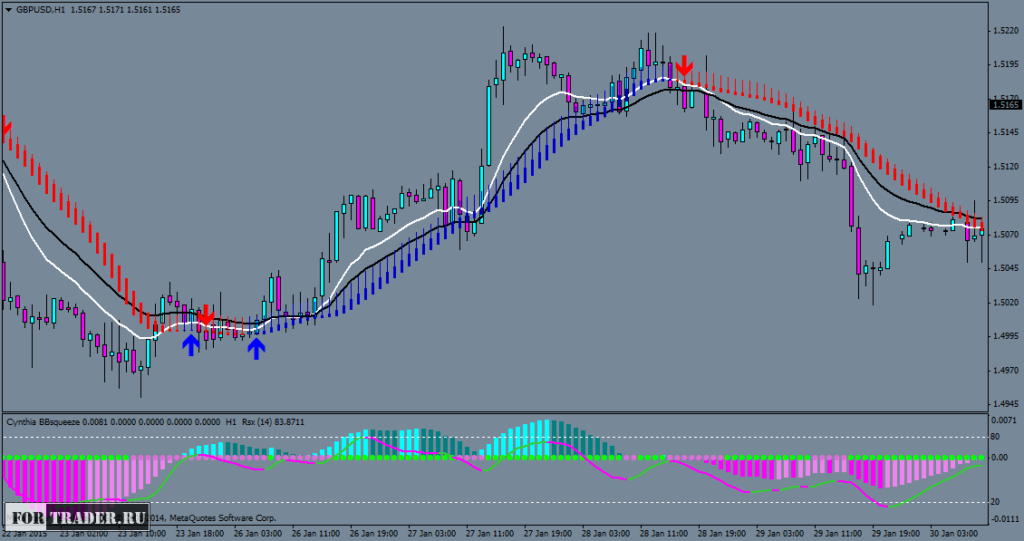Screen dimensions: 1024x541
Task: Click the 1.5220 level on the price scale
Action: coord(1004,31)
